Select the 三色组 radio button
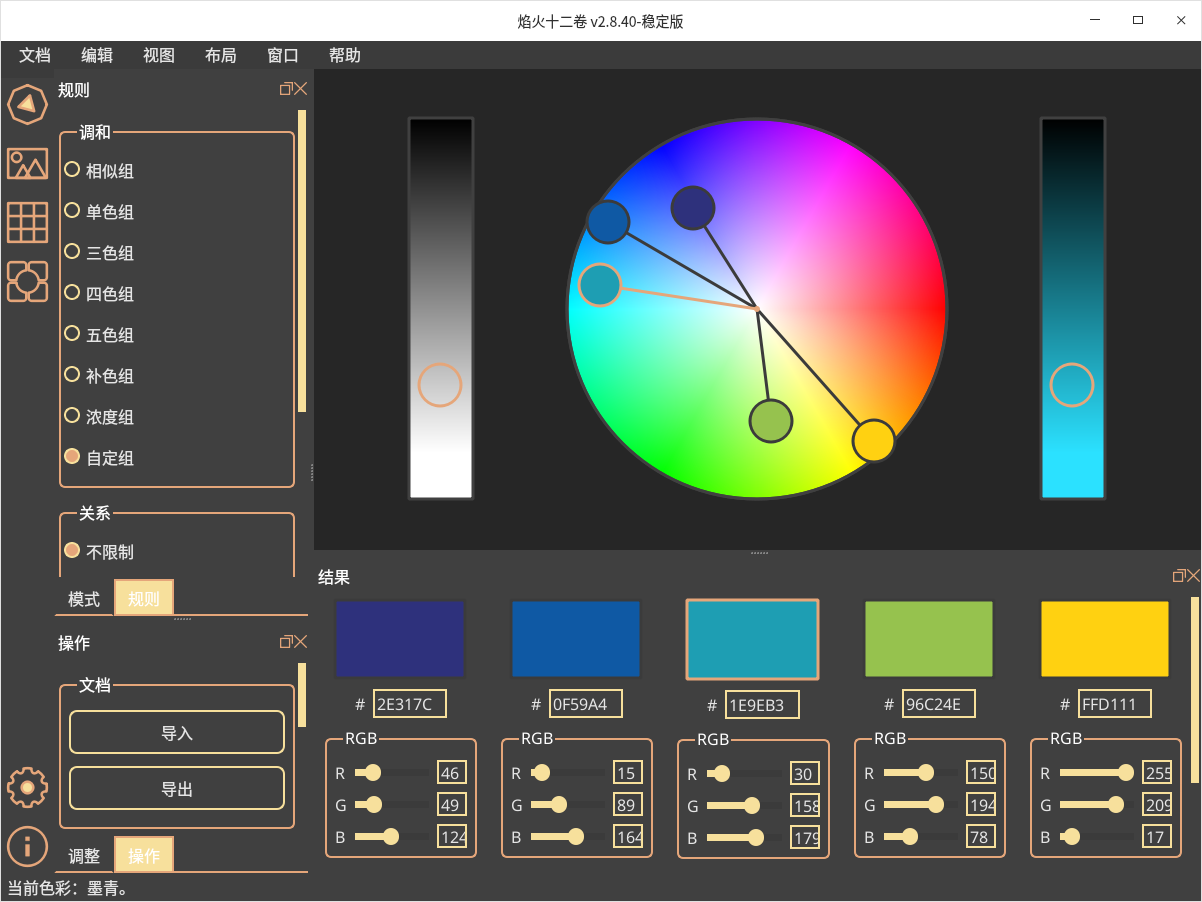Viewport: 1202px width, 902px height. pos(72,252)
